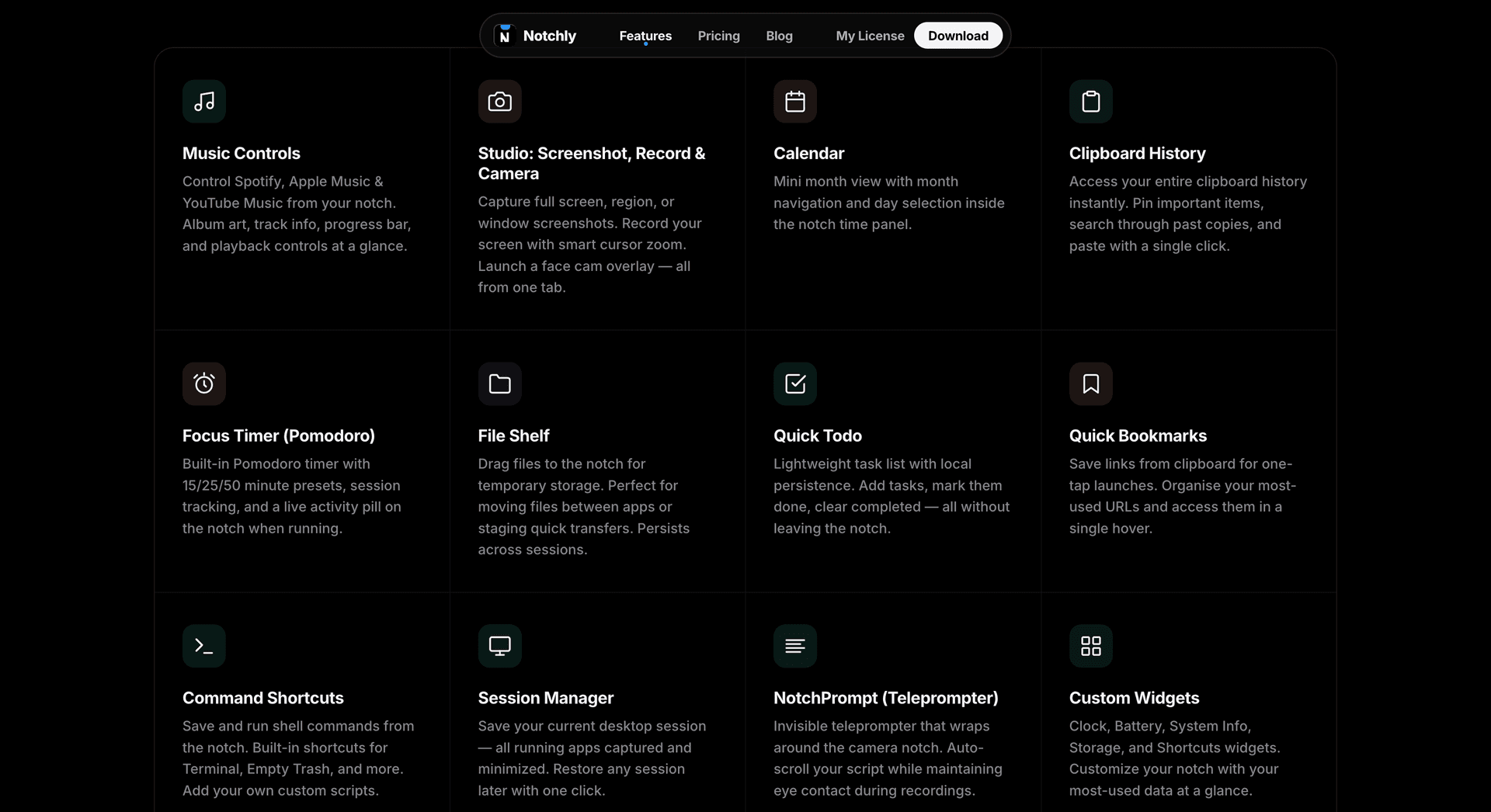Open the Features nav item

click(645, 36)
